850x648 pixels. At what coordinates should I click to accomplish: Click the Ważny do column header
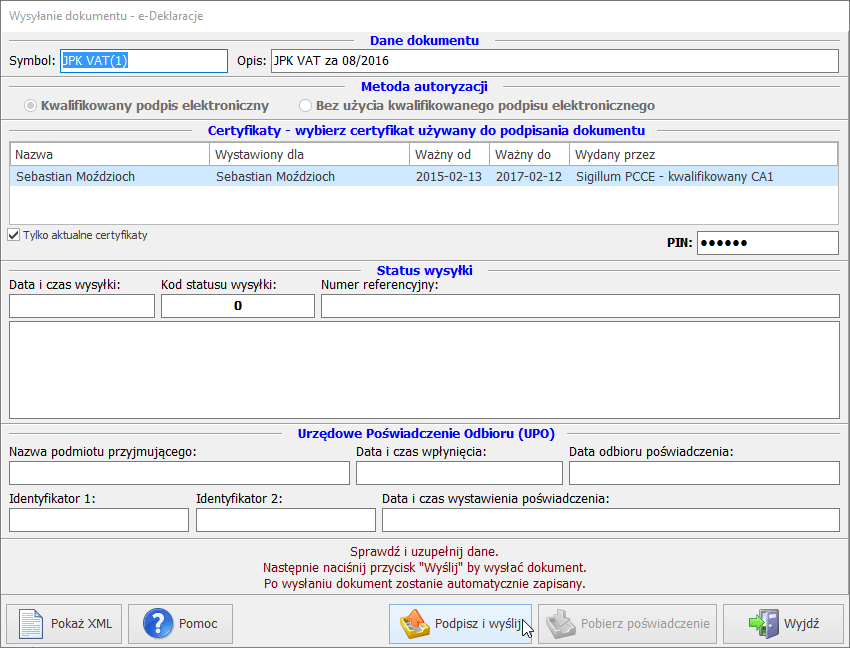click(x=529, y=155)
